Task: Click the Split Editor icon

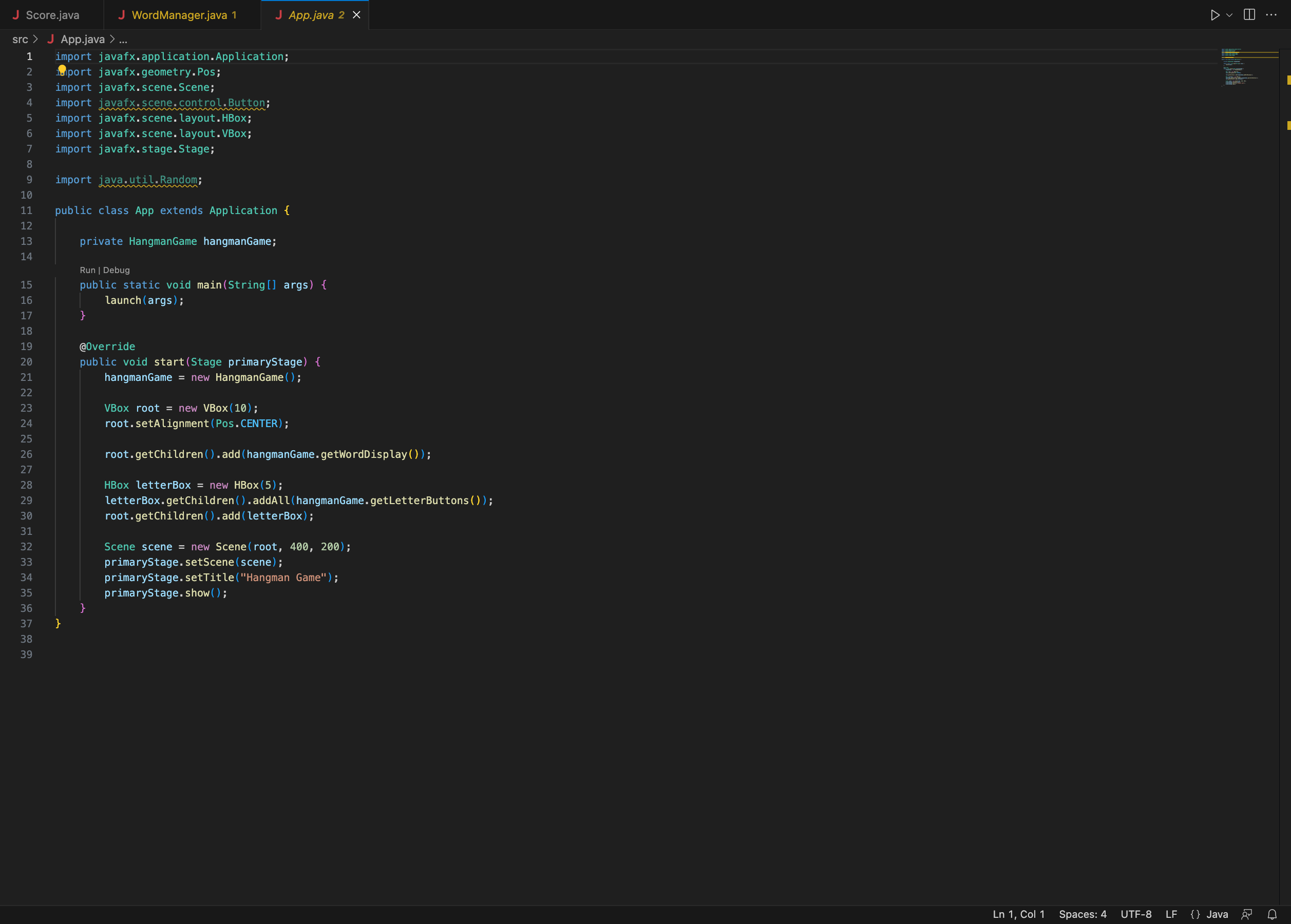Action: click(x=1249, y=15)
